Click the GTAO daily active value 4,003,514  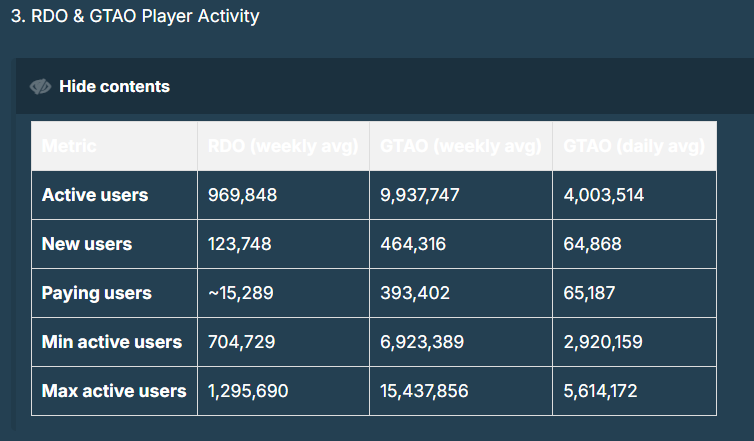[x=603, y=195]
